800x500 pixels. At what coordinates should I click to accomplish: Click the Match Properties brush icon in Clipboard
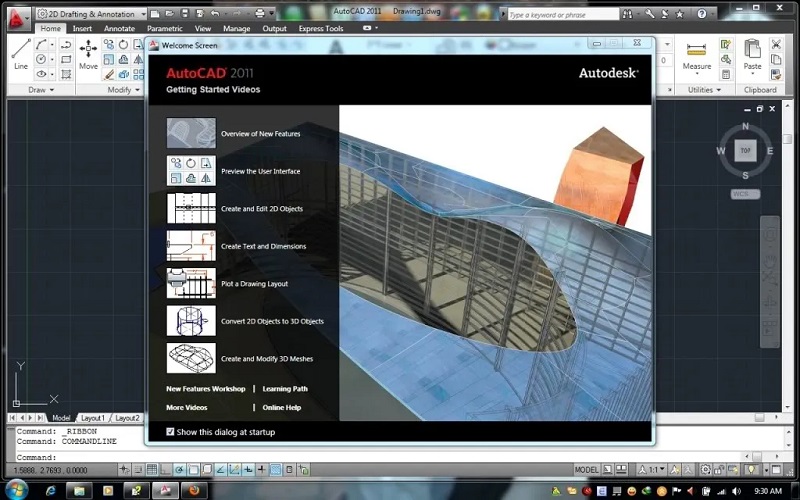(776, 74)
